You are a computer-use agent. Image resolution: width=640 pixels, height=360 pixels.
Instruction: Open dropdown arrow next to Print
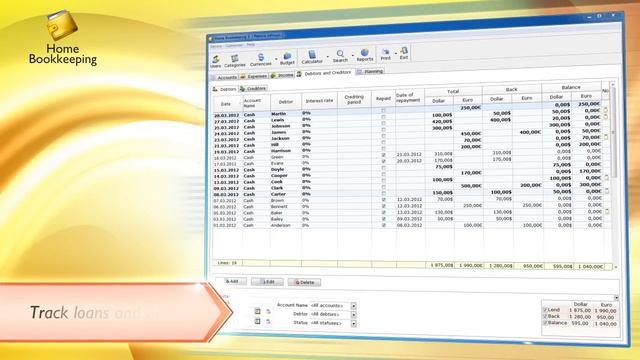pyautogui.click(x=395, y=54)
